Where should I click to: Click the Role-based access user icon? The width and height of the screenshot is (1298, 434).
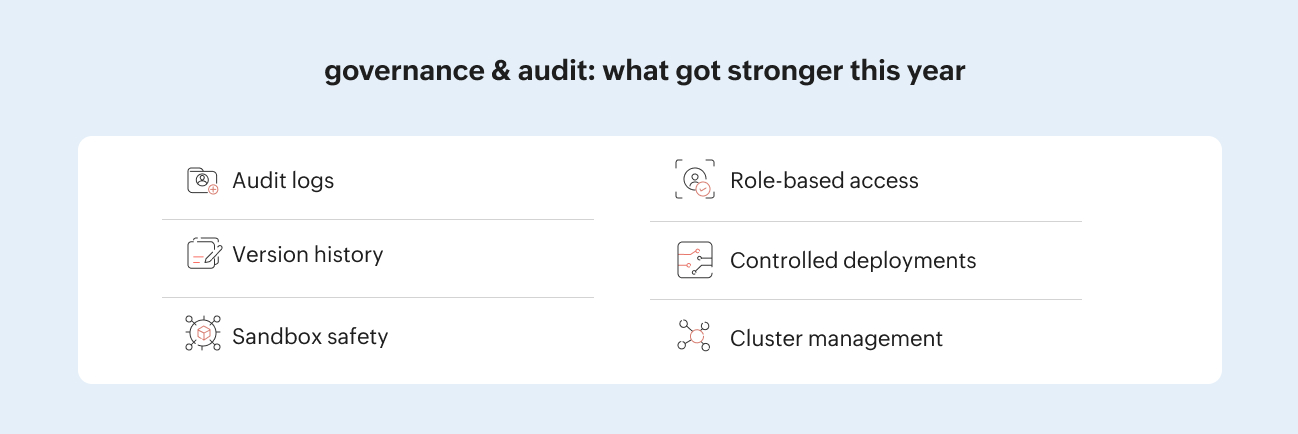694,180
